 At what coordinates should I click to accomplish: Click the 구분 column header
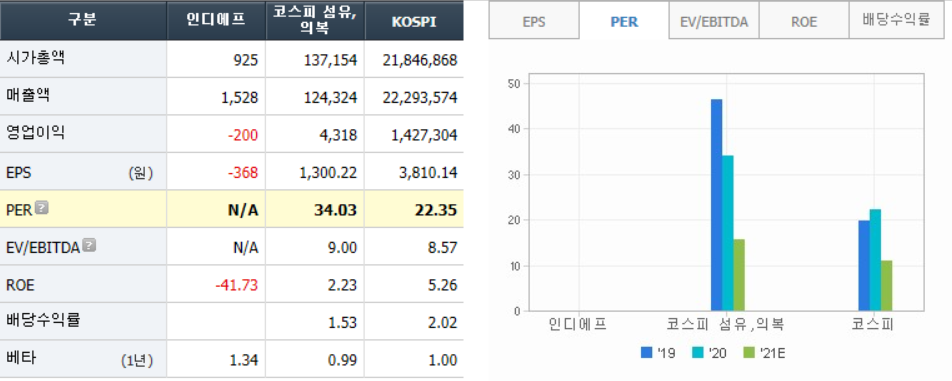pyautogui.click(x=83, y=20)
